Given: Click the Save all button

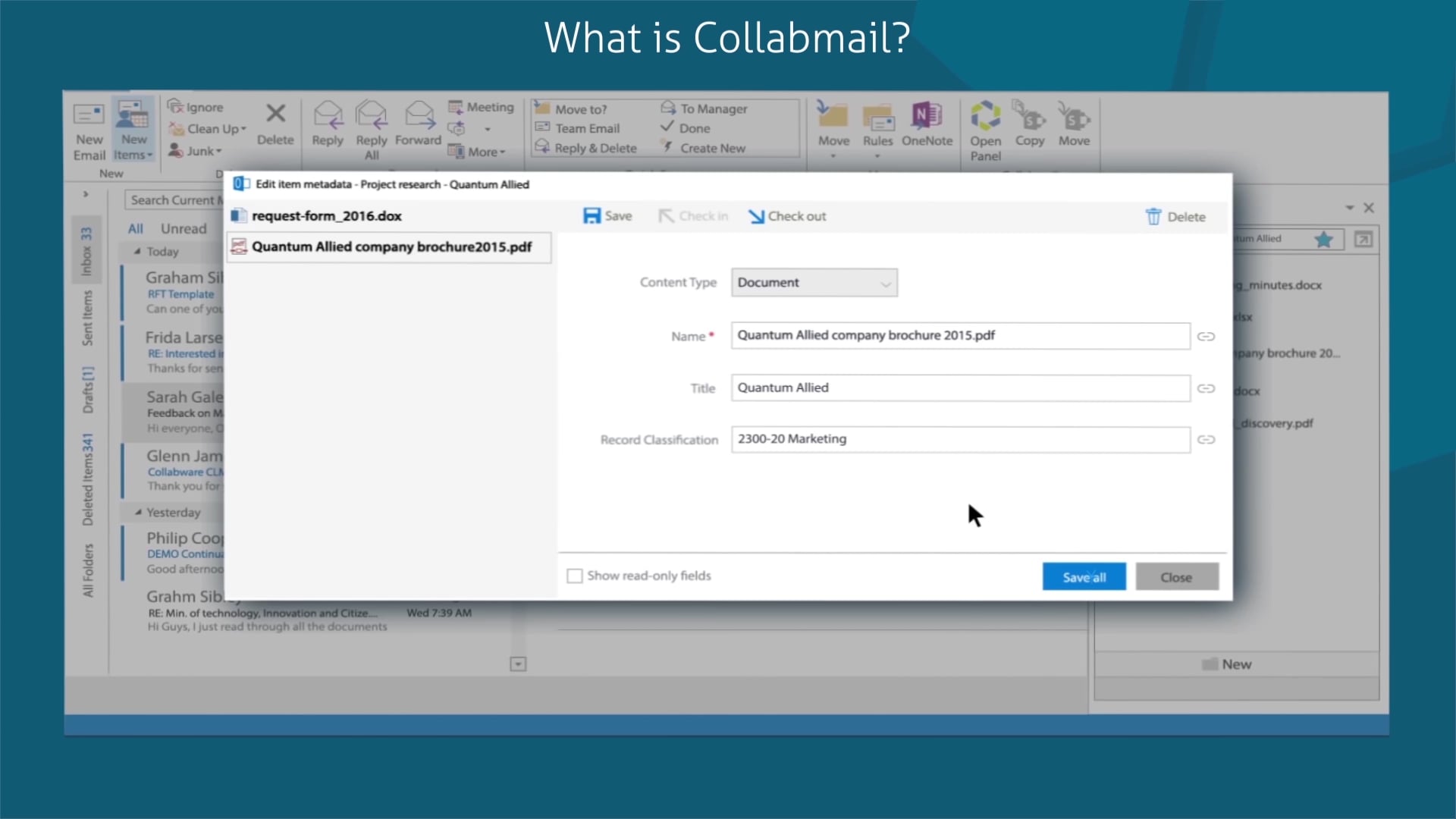Looking at the screenshot, I should click(1084, 577).
